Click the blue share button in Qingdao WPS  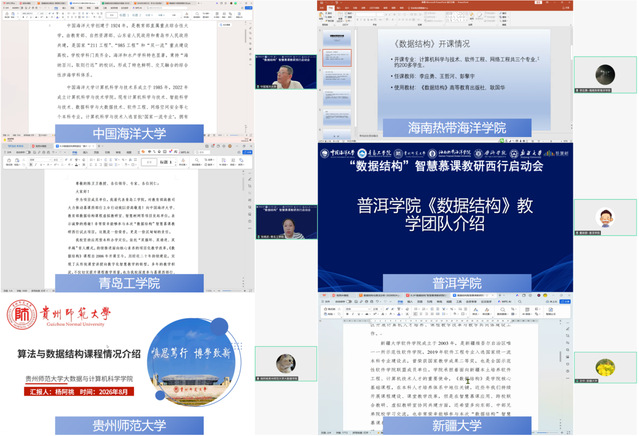[247, 152]
